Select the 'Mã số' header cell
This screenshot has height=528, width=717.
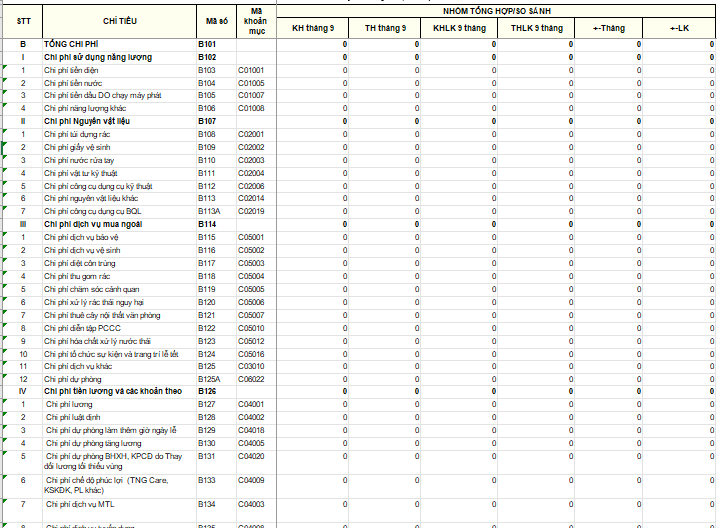click(215, 21)
